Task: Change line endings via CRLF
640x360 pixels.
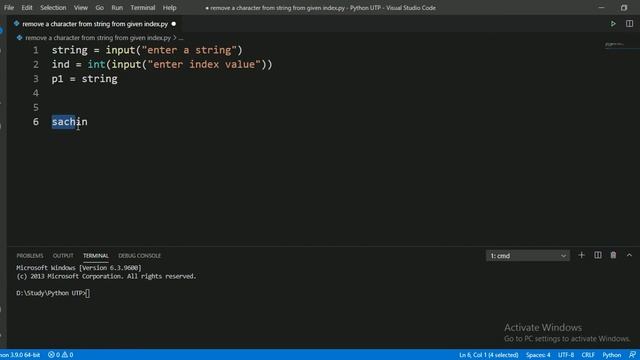Action: (588, 355)
